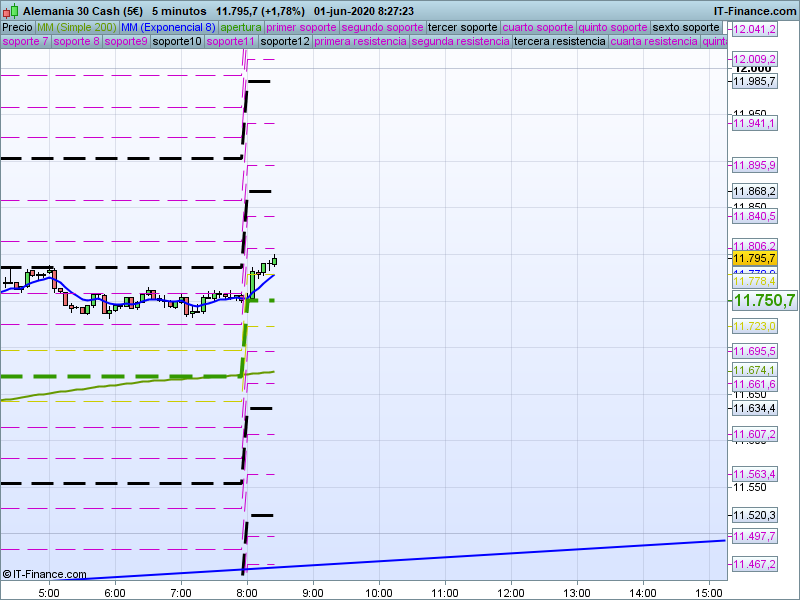800x600 pixels.
Task: Open the IT-Finance.com link in the header
Action: coord(755,10)
